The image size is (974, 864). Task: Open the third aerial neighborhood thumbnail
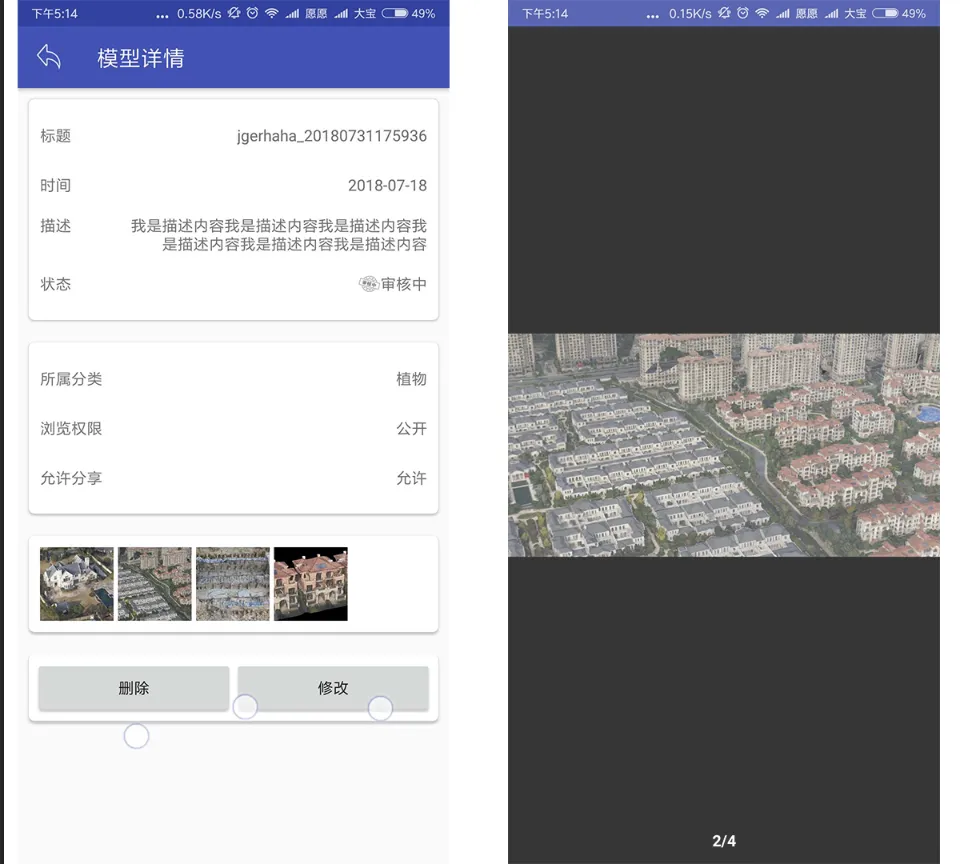[x=233, y=584]
